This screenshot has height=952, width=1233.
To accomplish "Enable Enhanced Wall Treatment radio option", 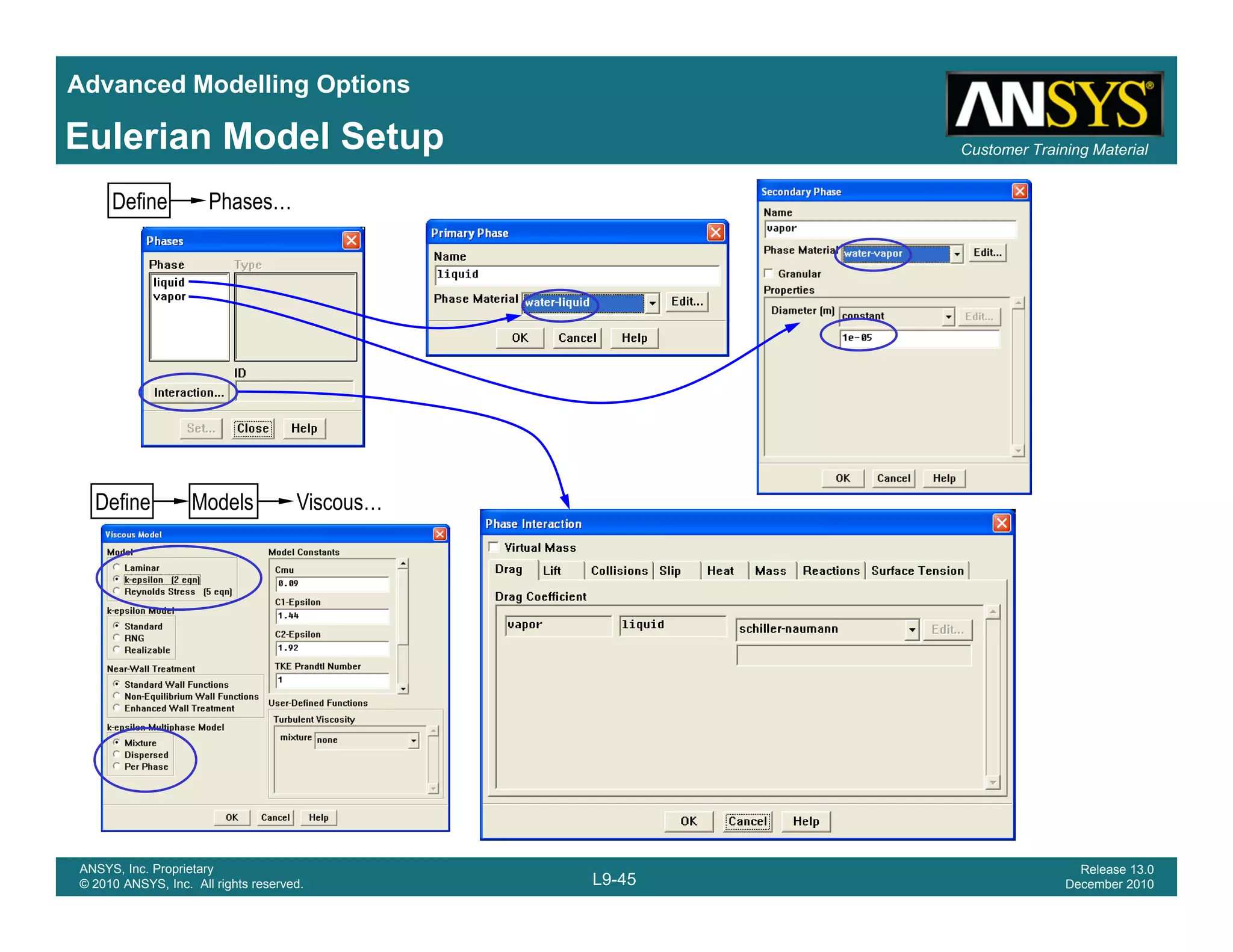I will 117,708.
